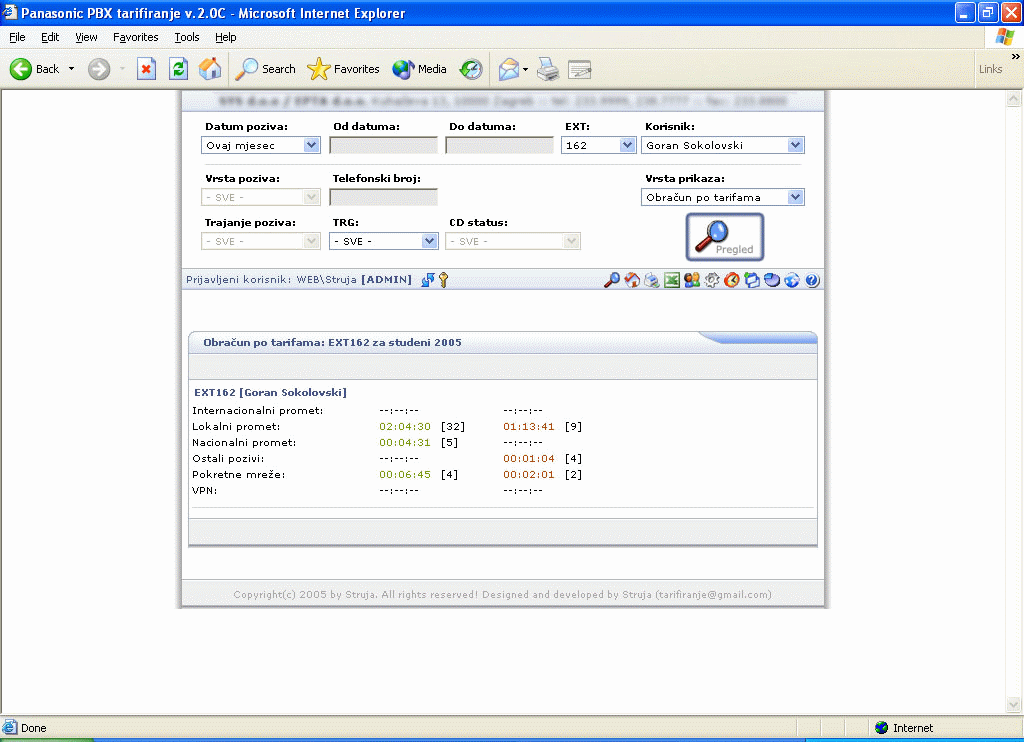Image resolution: width=1024 pixels, height=742 pixels.
Task: Open the Tools menu
Action: pyautogui.click(x=187, y=37)
